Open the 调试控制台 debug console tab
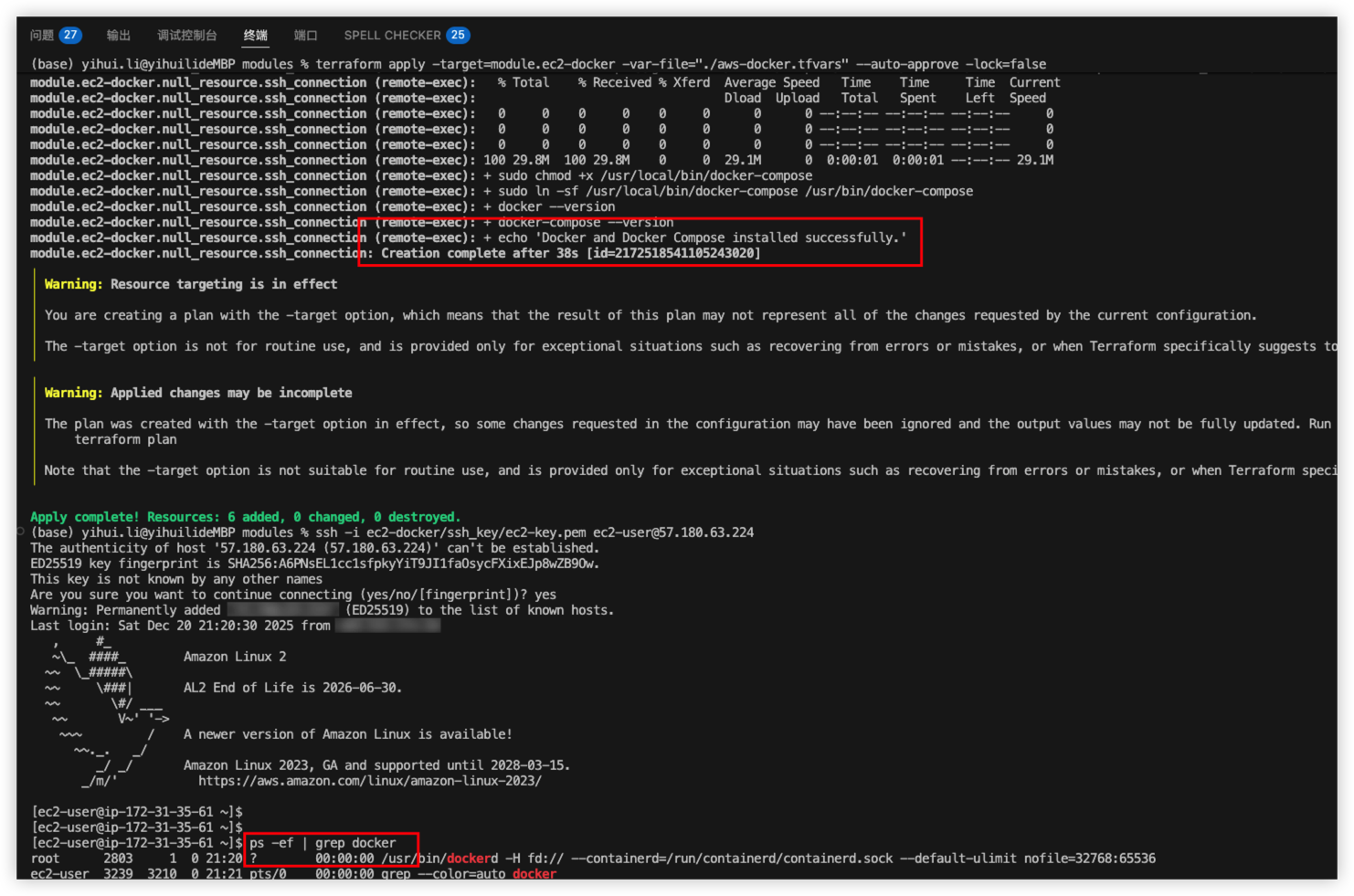Image resolution: width=1354 pixels, height=896 pixels. 187,35
